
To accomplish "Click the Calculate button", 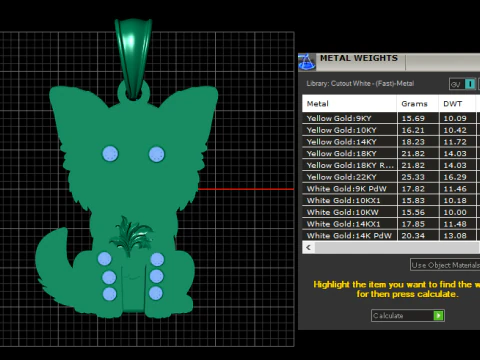I will click(x=408, y=315).
